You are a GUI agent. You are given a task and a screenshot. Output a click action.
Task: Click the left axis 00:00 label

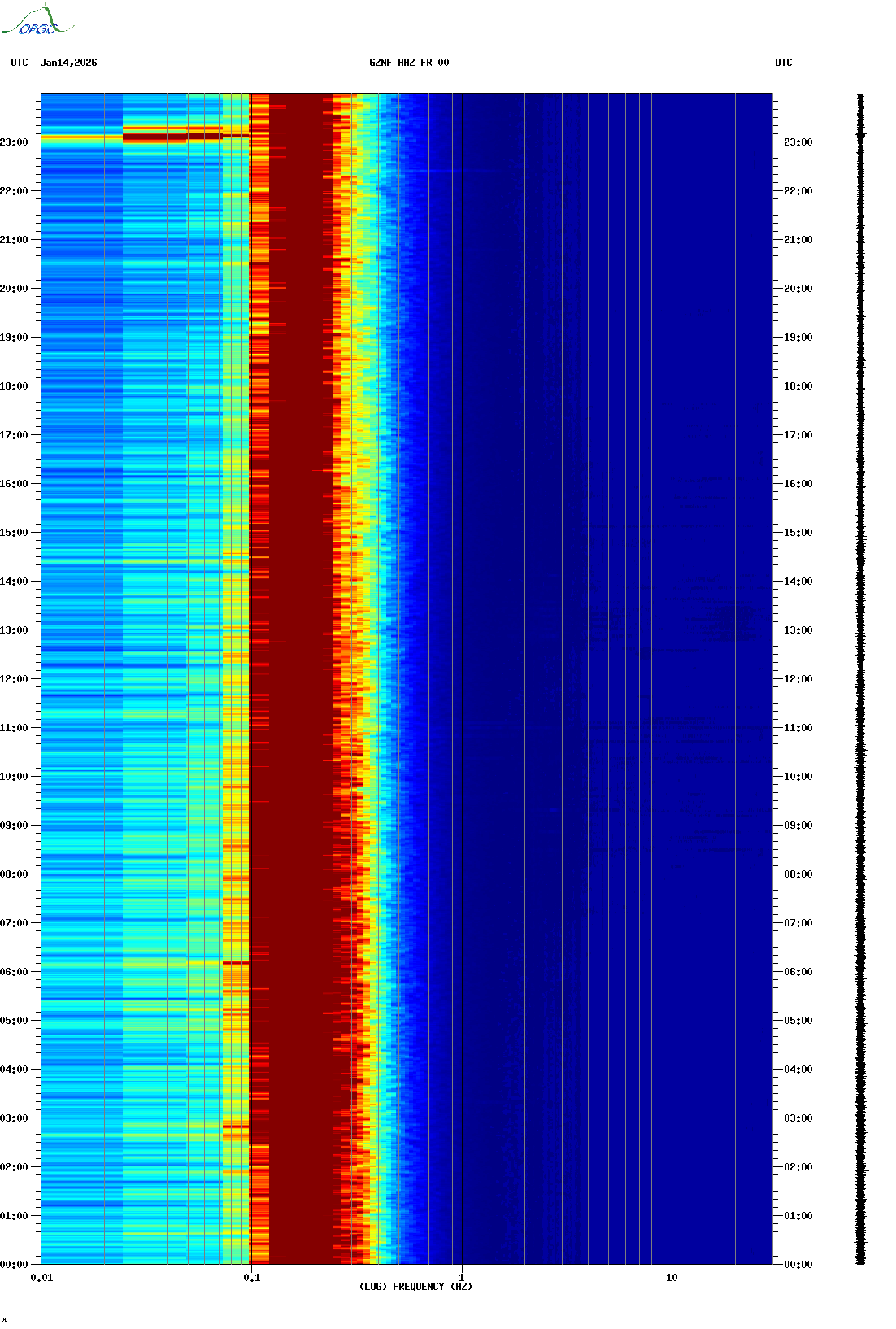coord(14,1265)
